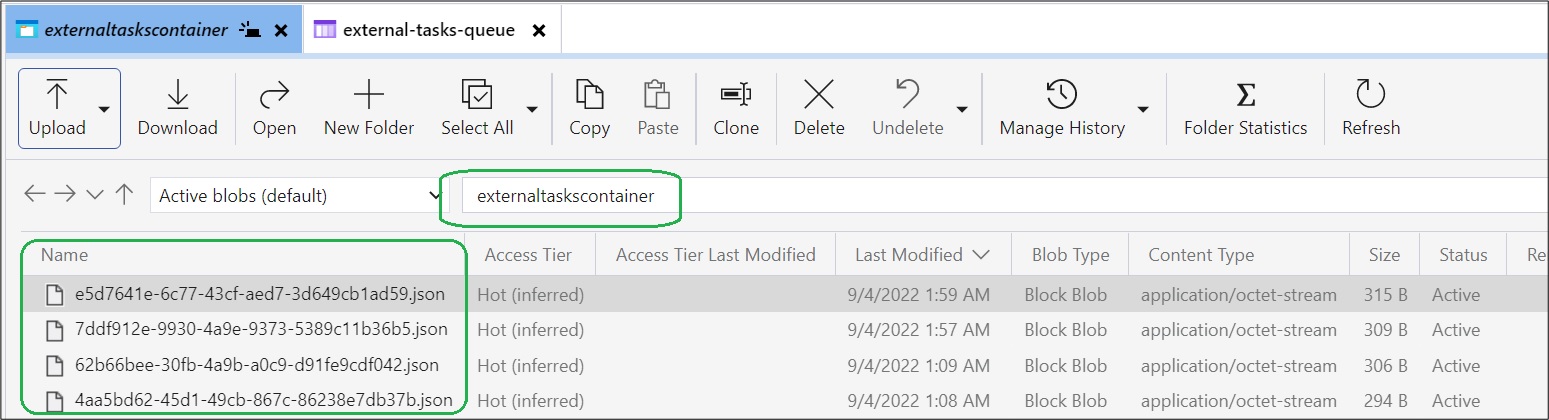Click the Copy icon
The width and height of the screenshot is (1549, 420).
click(x=589, y=96)
